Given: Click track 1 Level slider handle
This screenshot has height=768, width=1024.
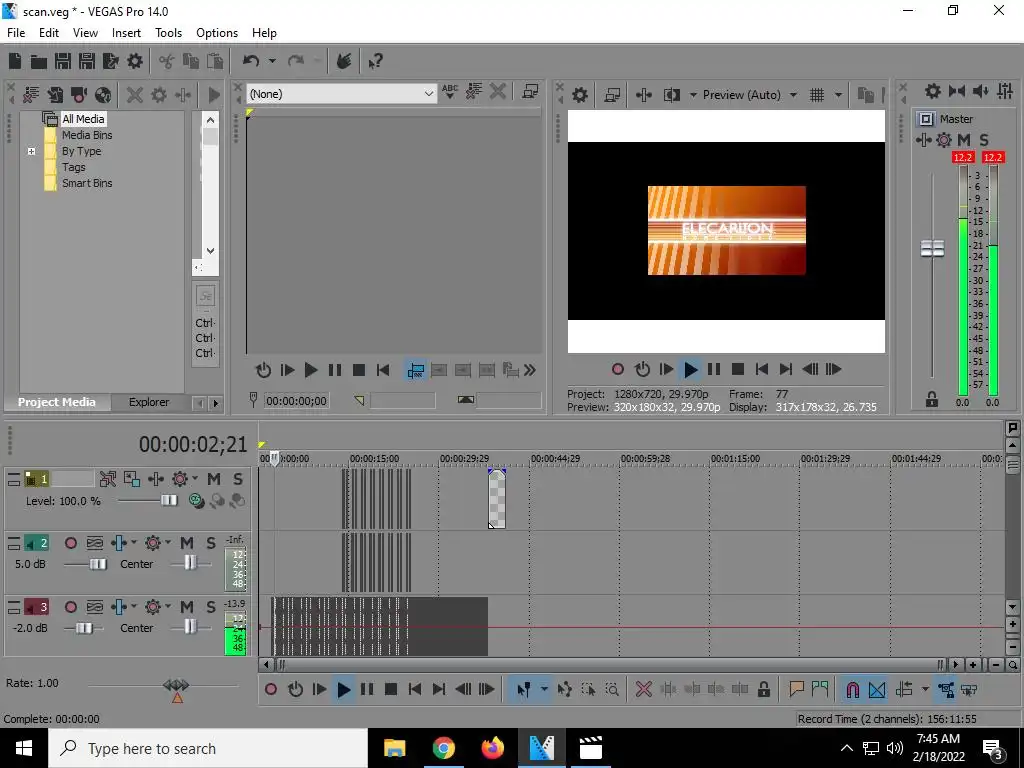Looking at the screenshot, I should point(168,500).
